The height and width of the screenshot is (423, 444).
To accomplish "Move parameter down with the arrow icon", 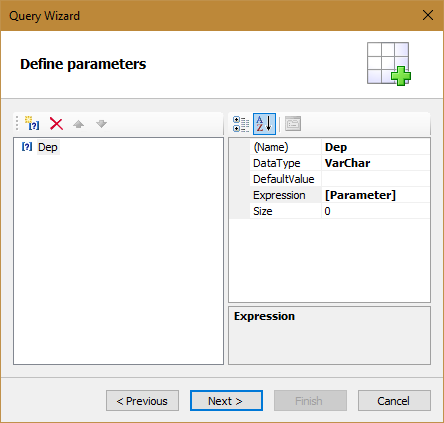I will [x=101, y=124].
